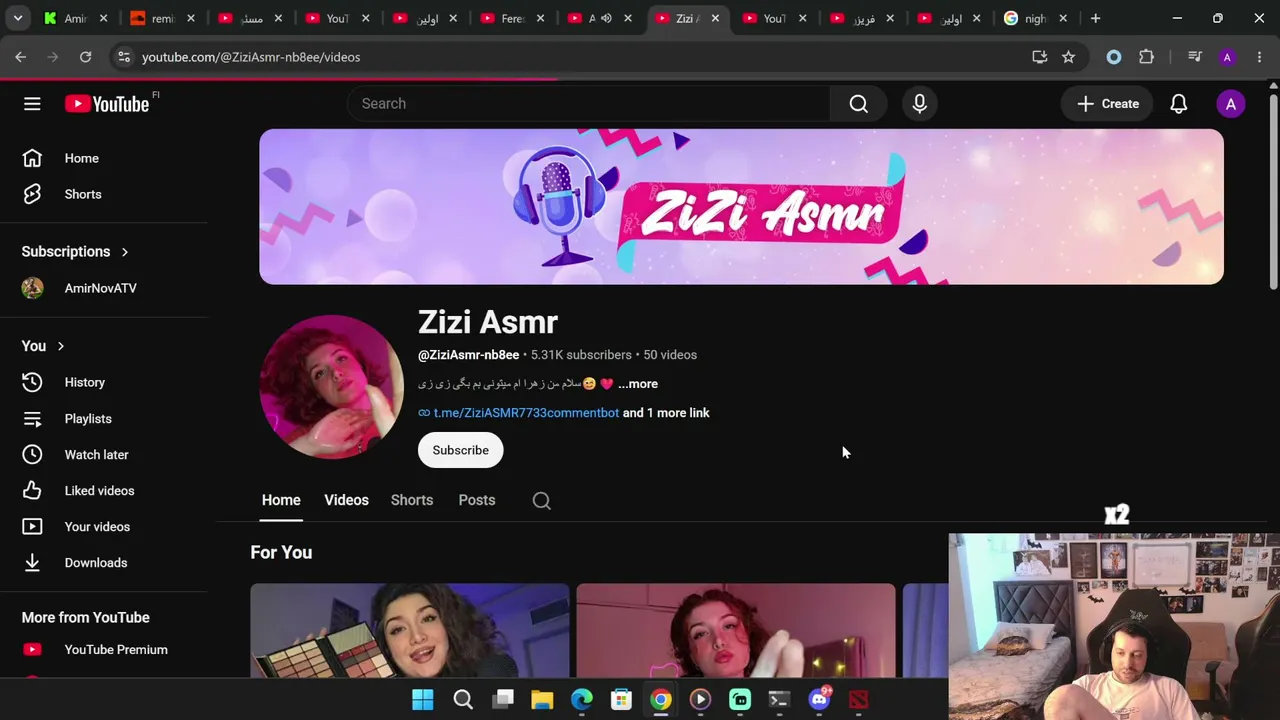Viewport: 1280px width, 720px height.
Task: Switch to the channel Posts tab
Action: (477, 500)
